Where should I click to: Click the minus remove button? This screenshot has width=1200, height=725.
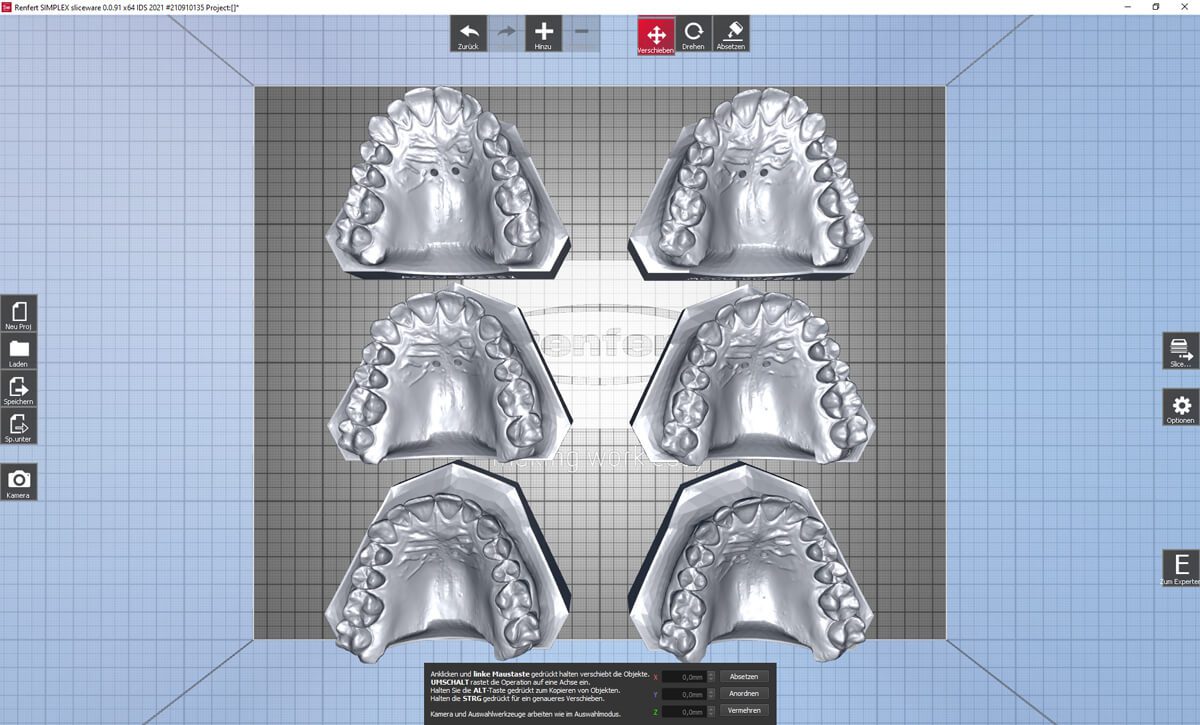pos(582,34)
